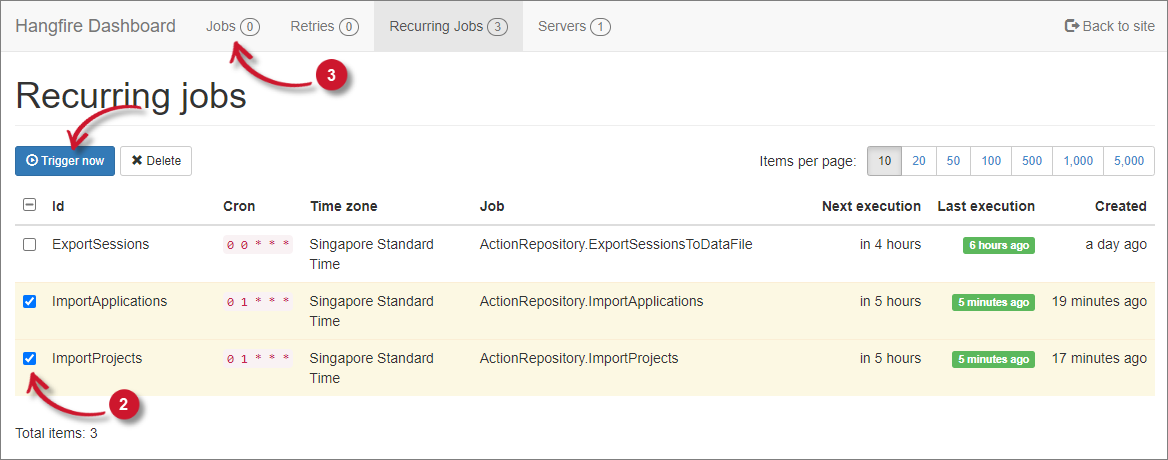Set items per page to 1,000
Screen dimensions: 1168x460
(x=1078, y=161)
